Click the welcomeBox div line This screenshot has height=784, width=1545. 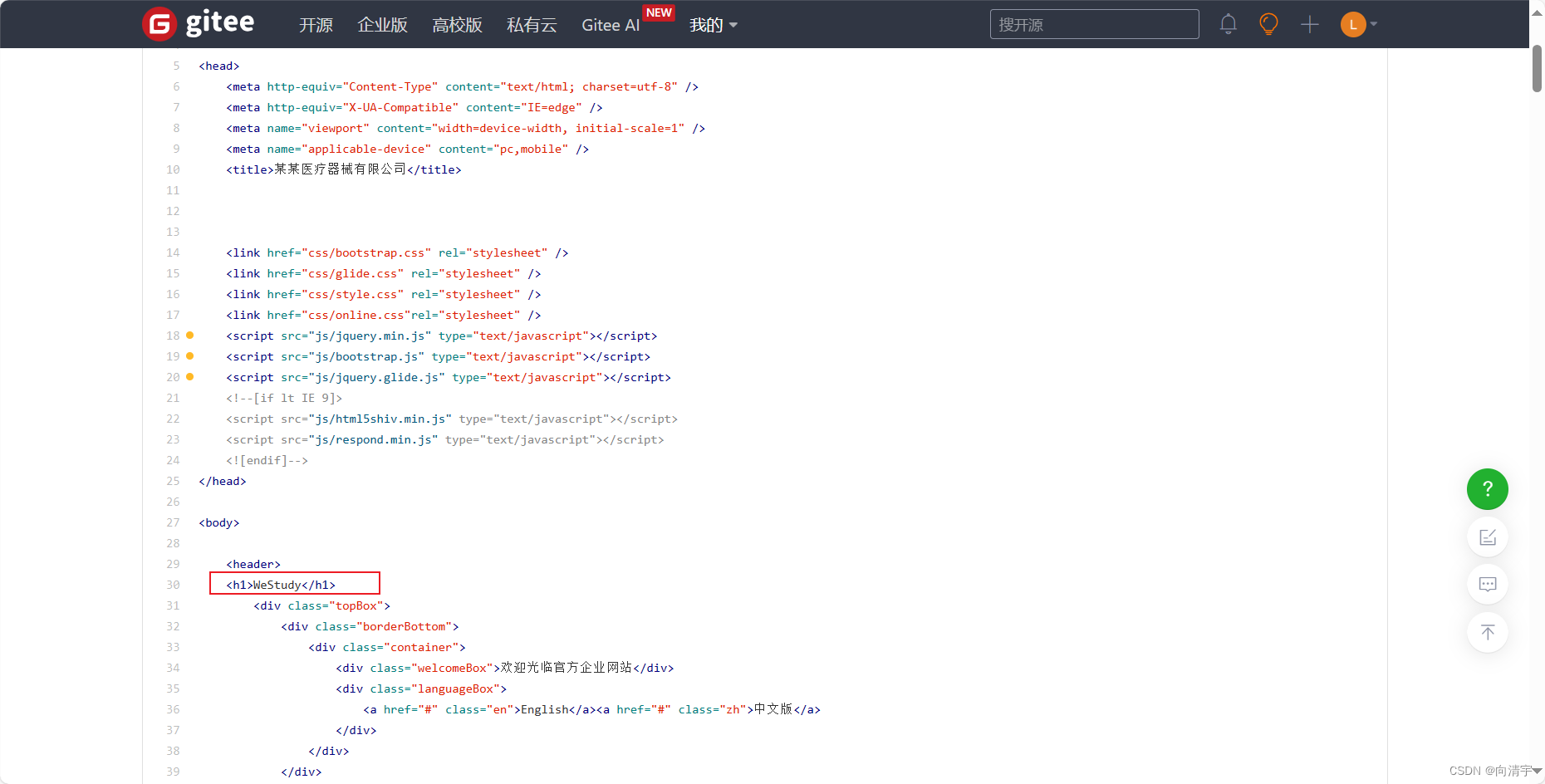click(504, 668)
